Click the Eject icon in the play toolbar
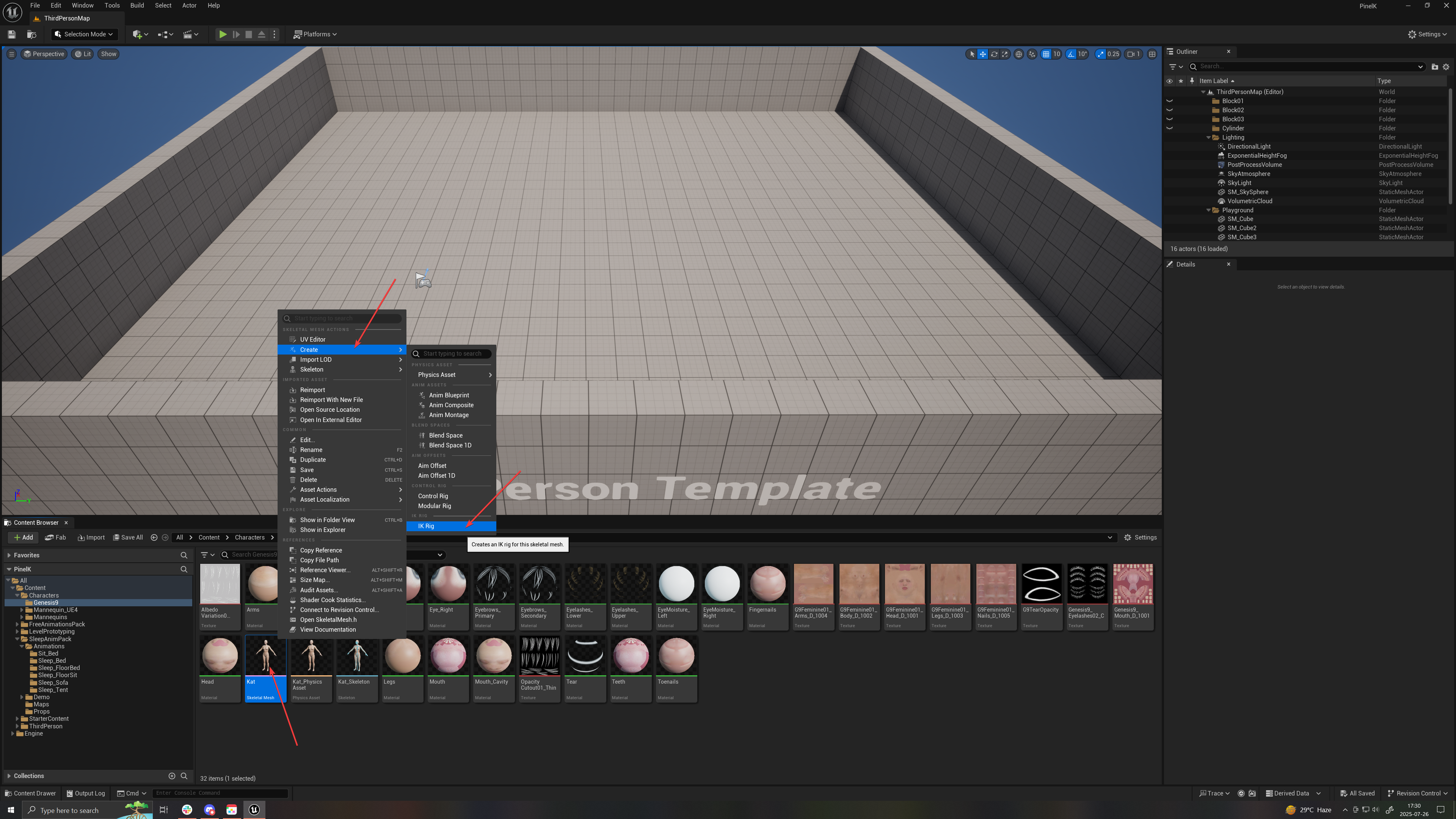Viewport: 1456px width, 819px height. (262, 35)
